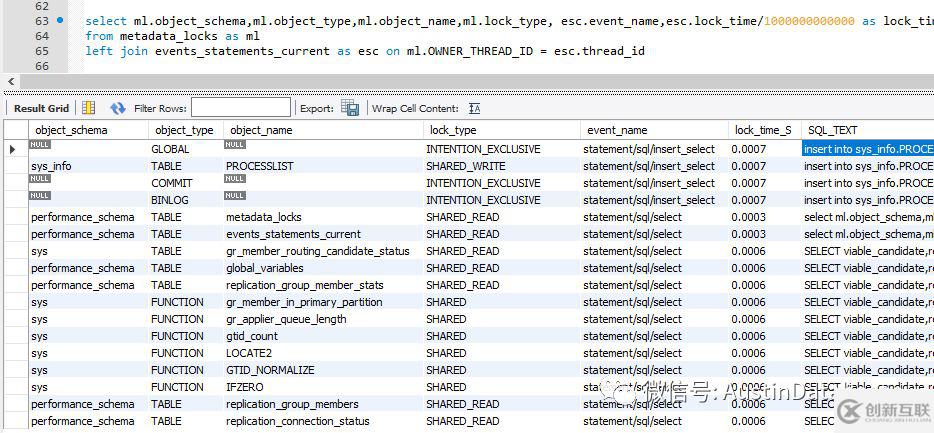Screen dimensions: 934x433
Task: Click the Result Grid label
Action: [41, 108]
